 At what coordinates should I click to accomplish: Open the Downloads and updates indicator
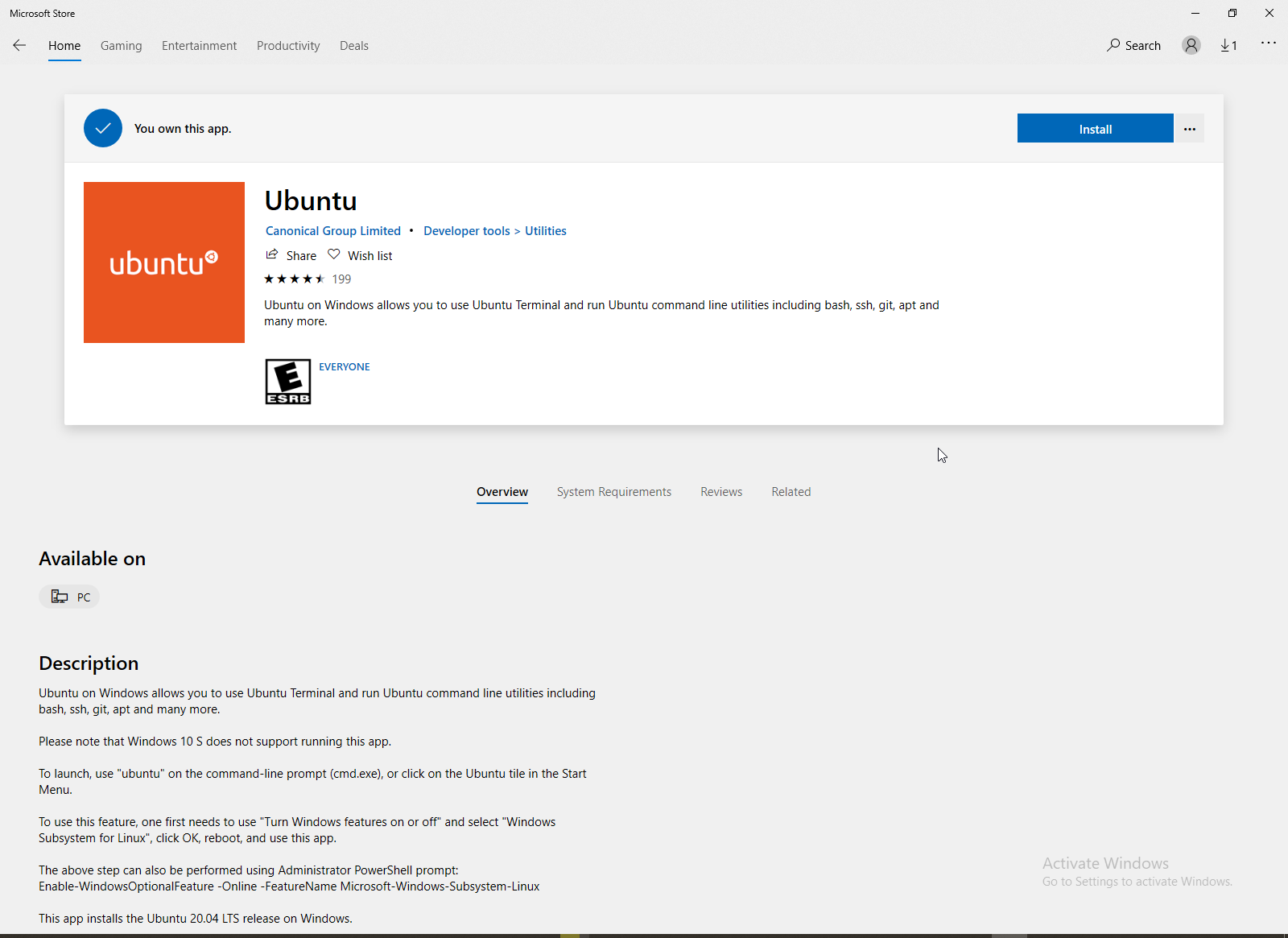point(1228,45)
